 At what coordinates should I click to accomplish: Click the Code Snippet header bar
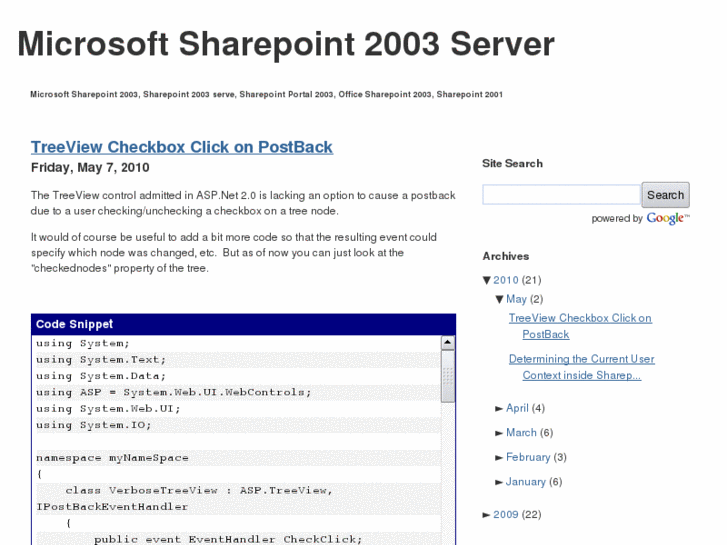pyautogui.click(x=243, y=324)
